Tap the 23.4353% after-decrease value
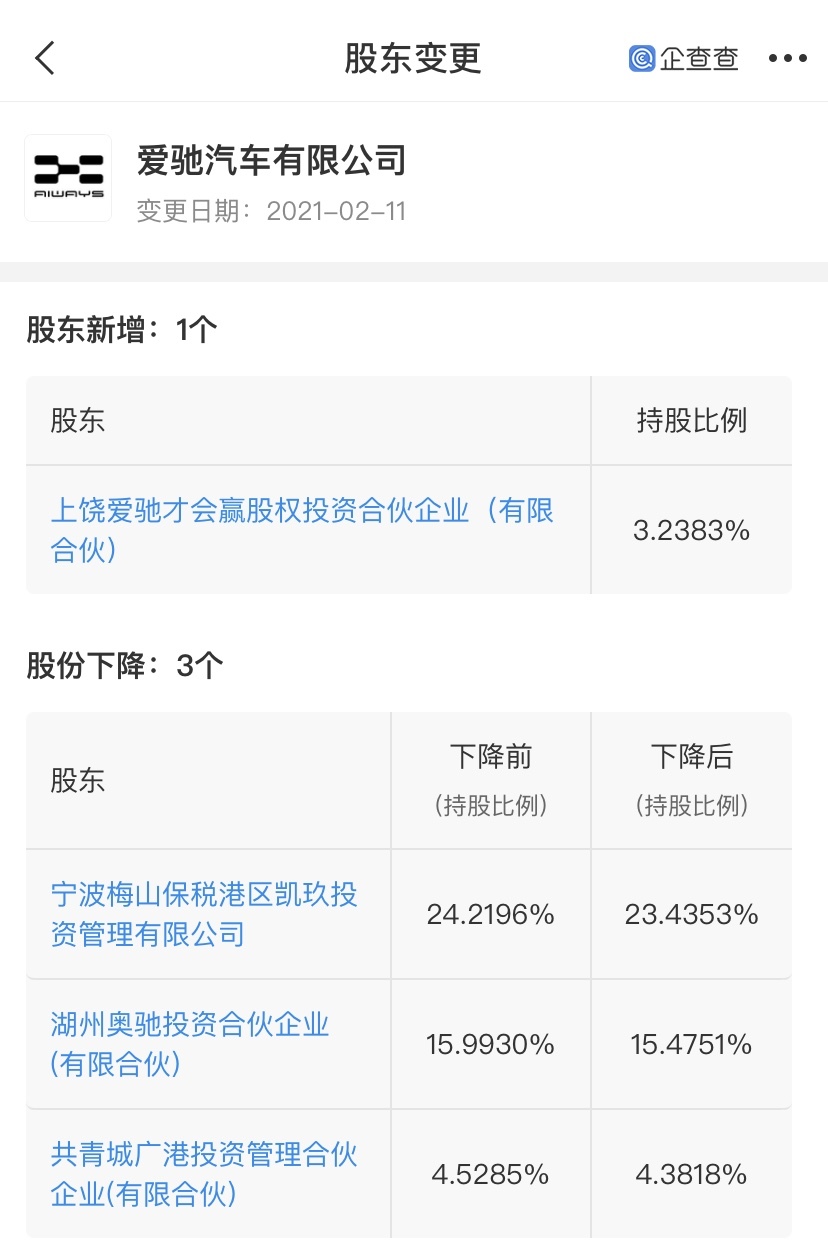828x1253 pixels. [691, 914]
